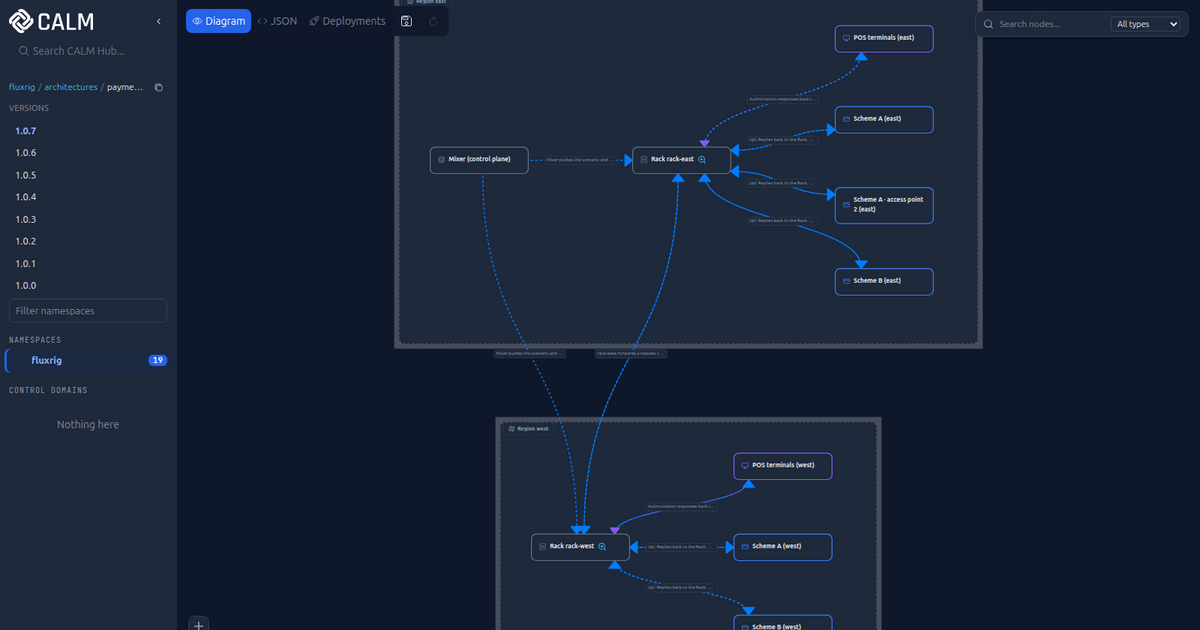
Task: Click 'Authorization responses back' label in Region west
Action: point(682,506)
